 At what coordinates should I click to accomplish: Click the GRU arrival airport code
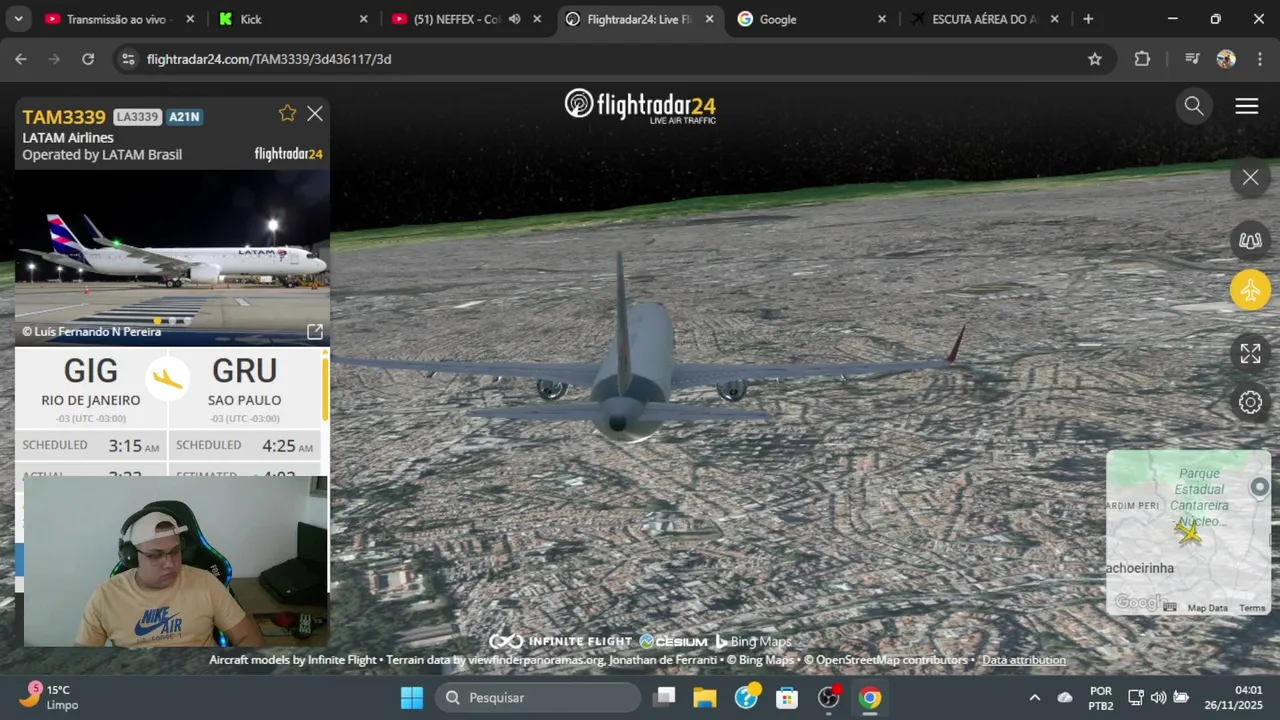[245, 371]
